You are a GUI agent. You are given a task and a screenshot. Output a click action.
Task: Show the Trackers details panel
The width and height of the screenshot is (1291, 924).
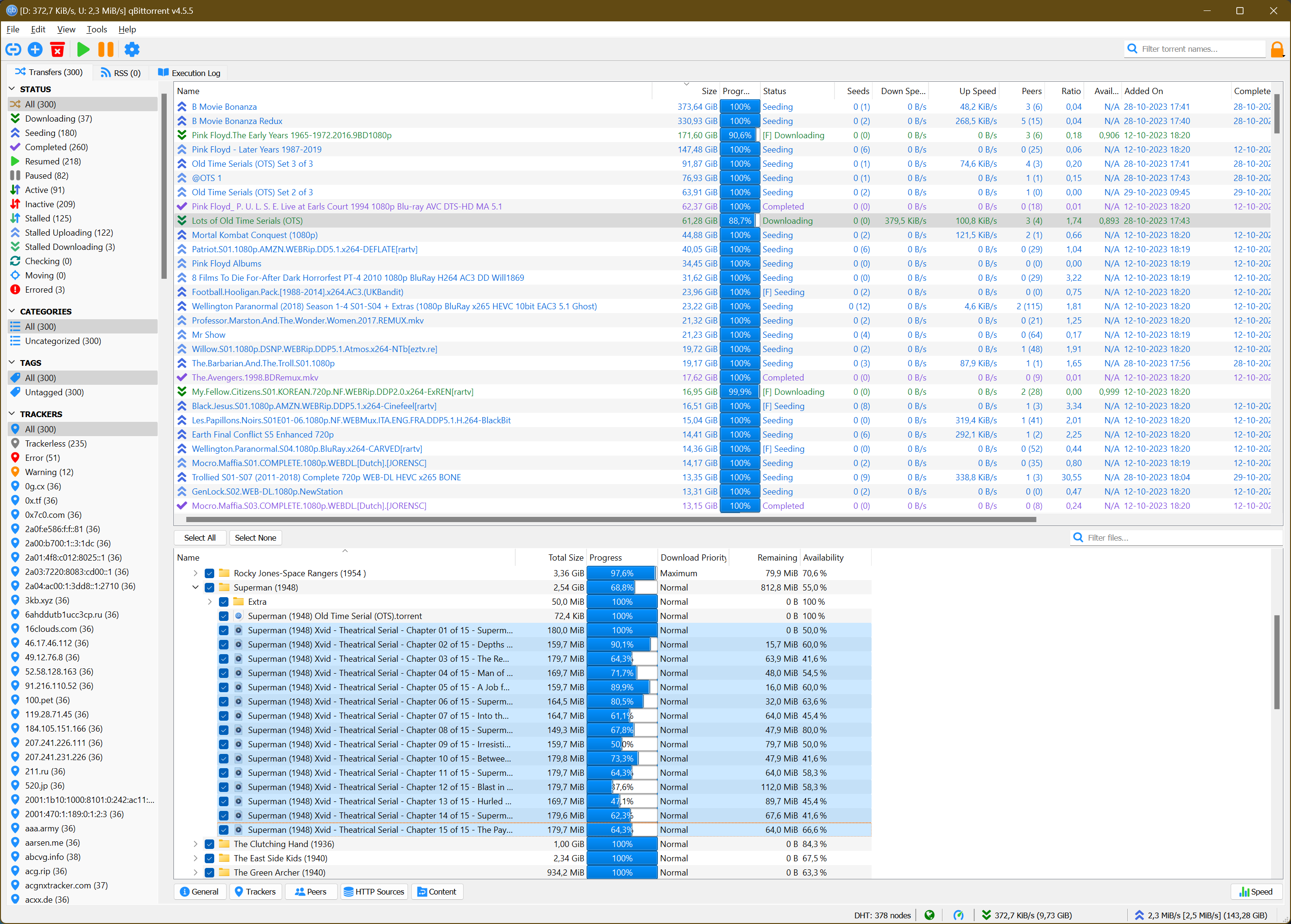[x=256, y=892]
